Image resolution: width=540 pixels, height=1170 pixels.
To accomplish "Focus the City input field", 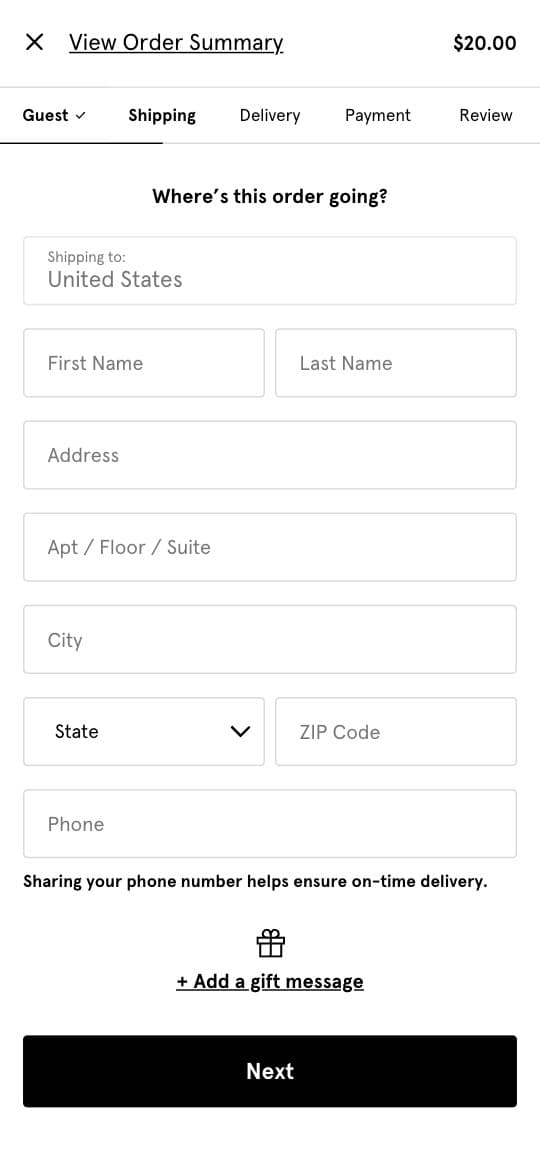I will coord(270,639).
